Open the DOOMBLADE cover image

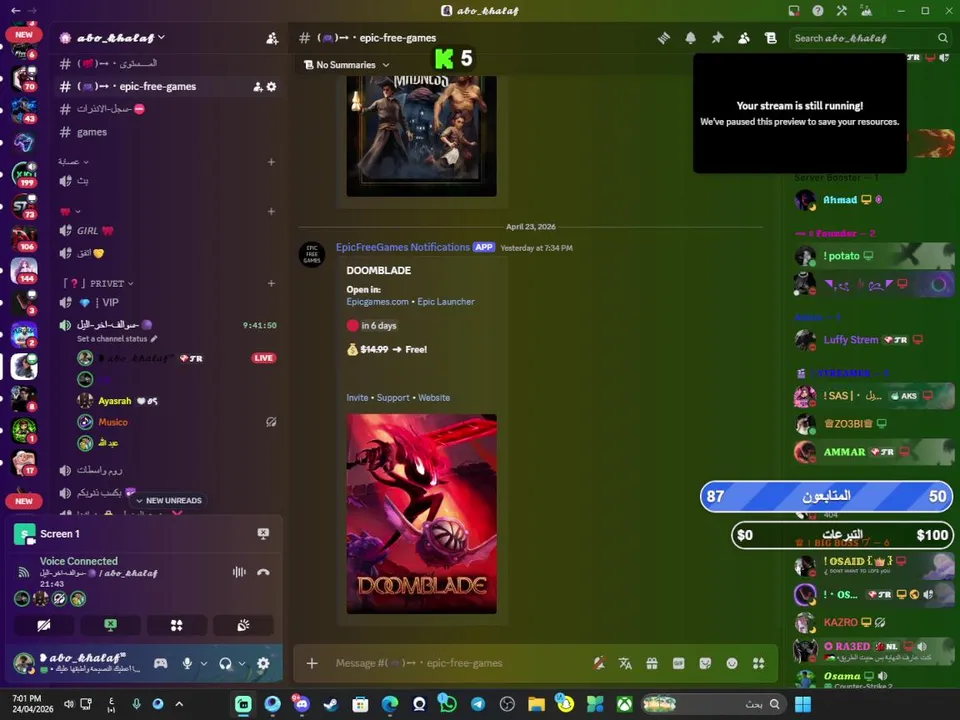tap(422, 514)
